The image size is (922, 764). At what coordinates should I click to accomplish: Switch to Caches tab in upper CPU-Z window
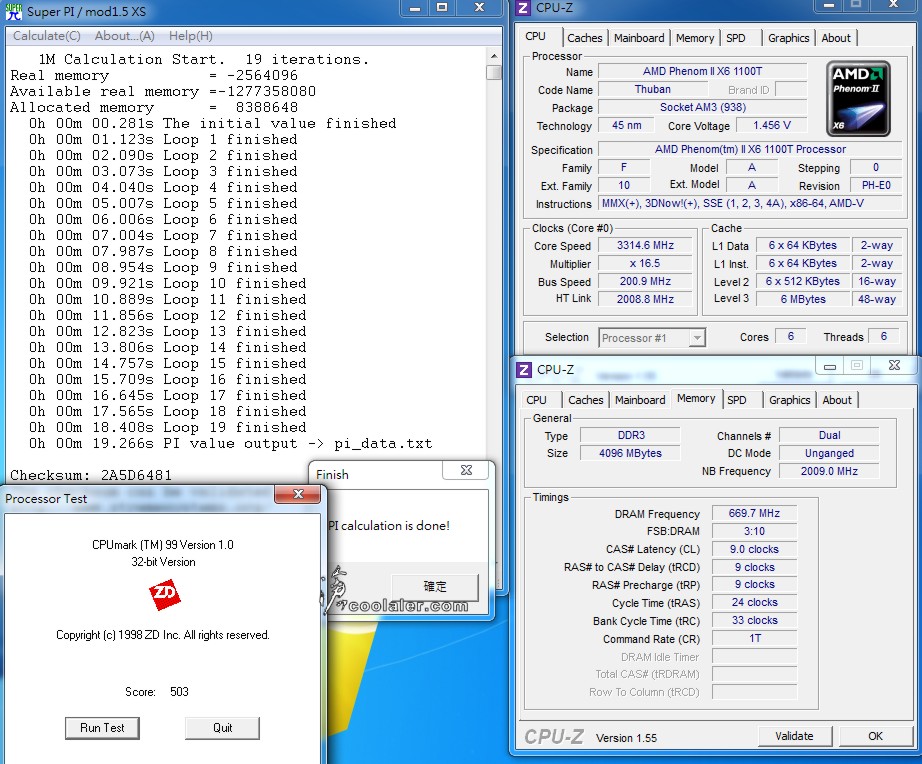[584, 38]
